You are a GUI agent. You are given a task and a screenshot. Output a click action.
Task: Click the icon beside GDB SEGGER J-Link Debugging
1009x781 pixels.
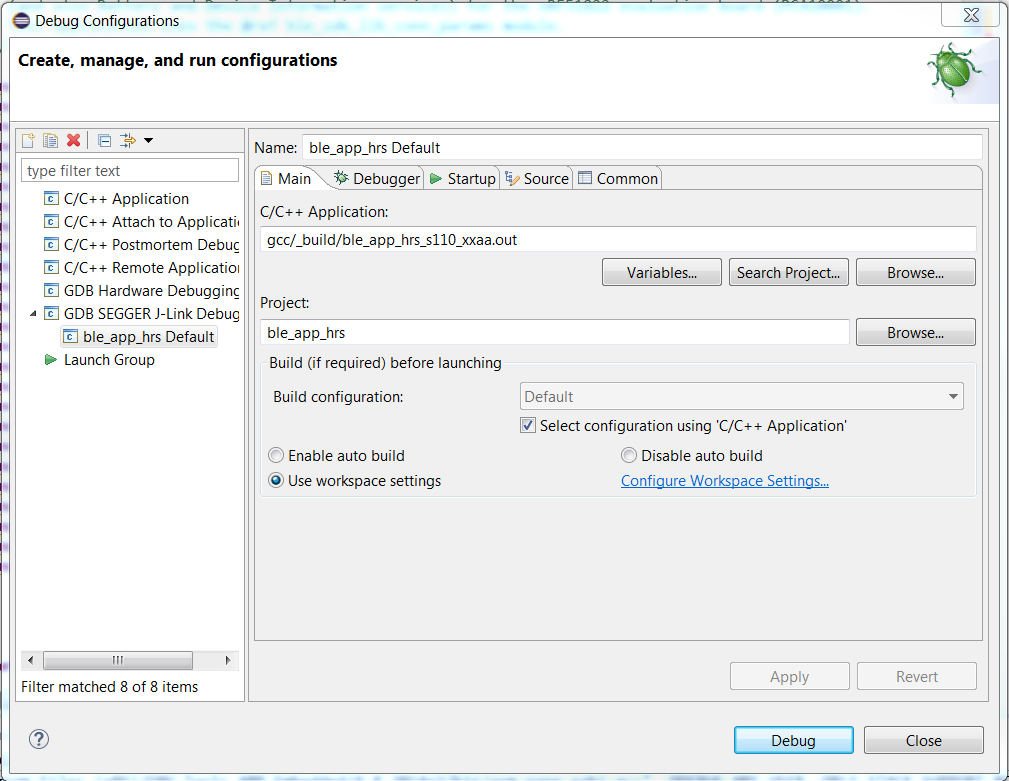(51, 313)
